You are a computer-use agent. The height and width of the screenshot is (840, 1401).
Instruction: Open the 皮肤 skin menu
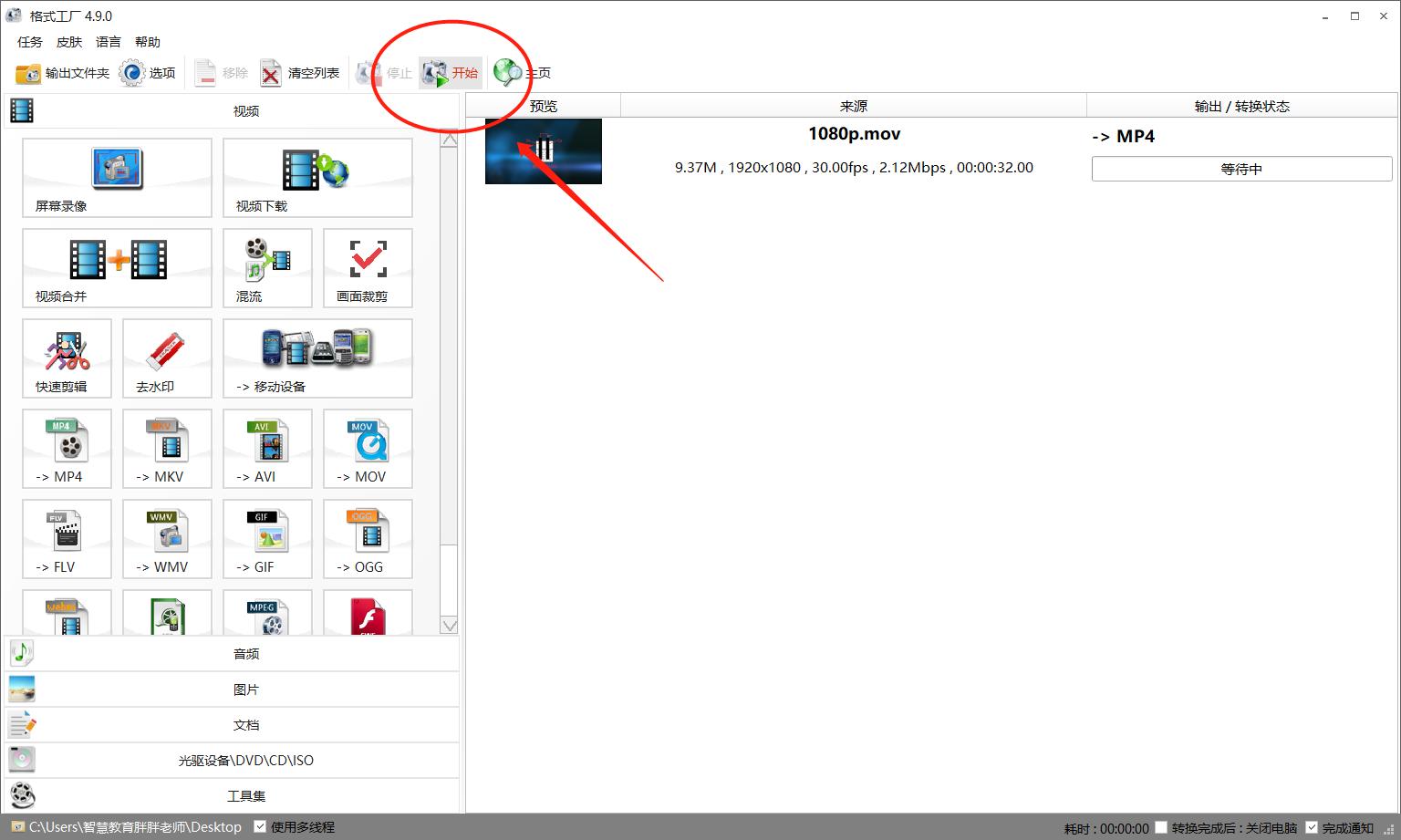coord(69,42)
